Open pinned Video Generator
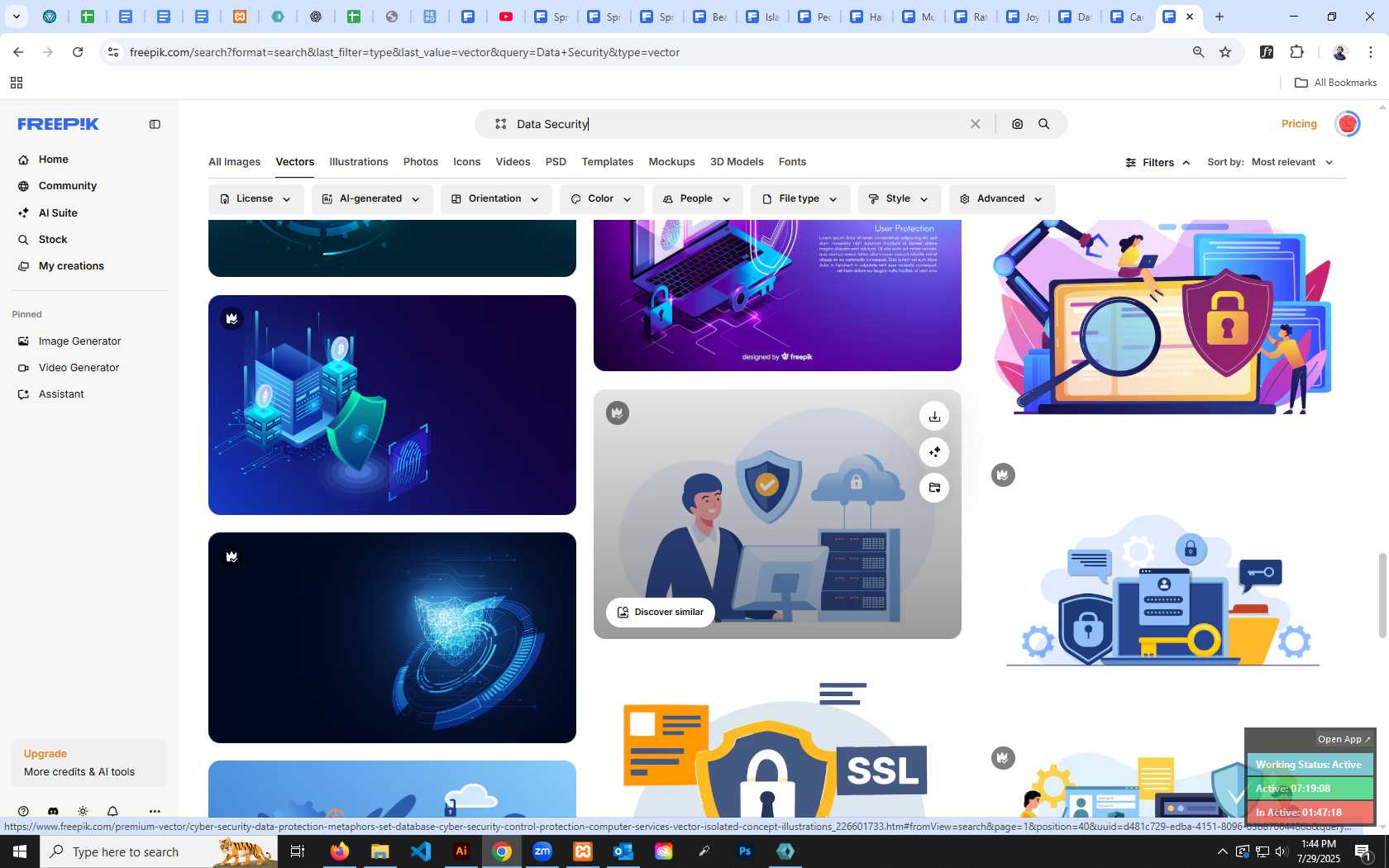 click(x=79, y=367)
